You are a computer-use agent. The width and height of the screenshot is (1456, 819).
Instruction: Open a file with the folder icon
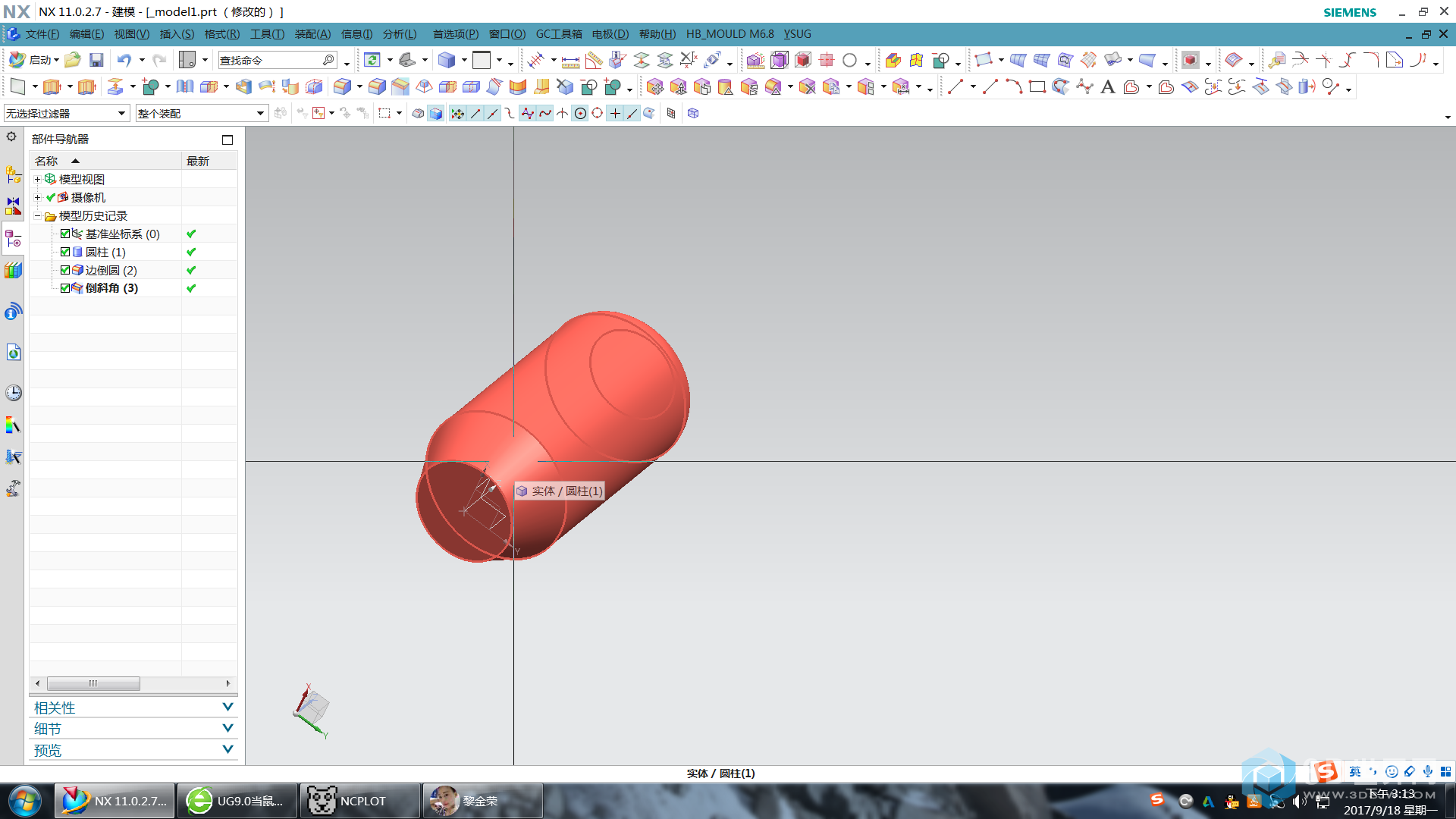[73, 60]
